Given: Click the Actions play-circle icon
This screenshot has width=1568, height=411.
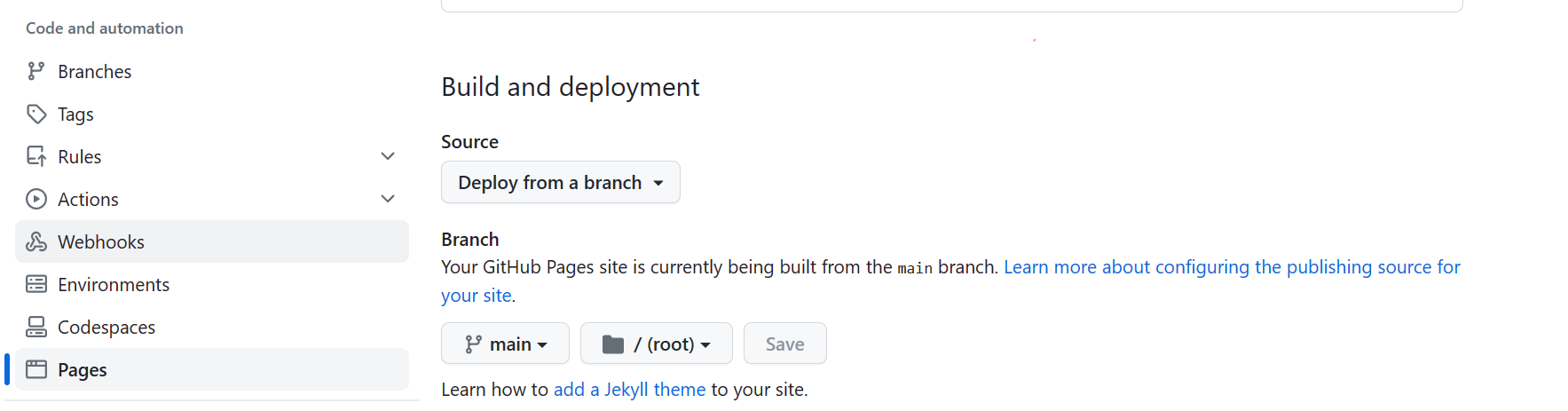Looking at the screenshot, I should pos(36,199).
